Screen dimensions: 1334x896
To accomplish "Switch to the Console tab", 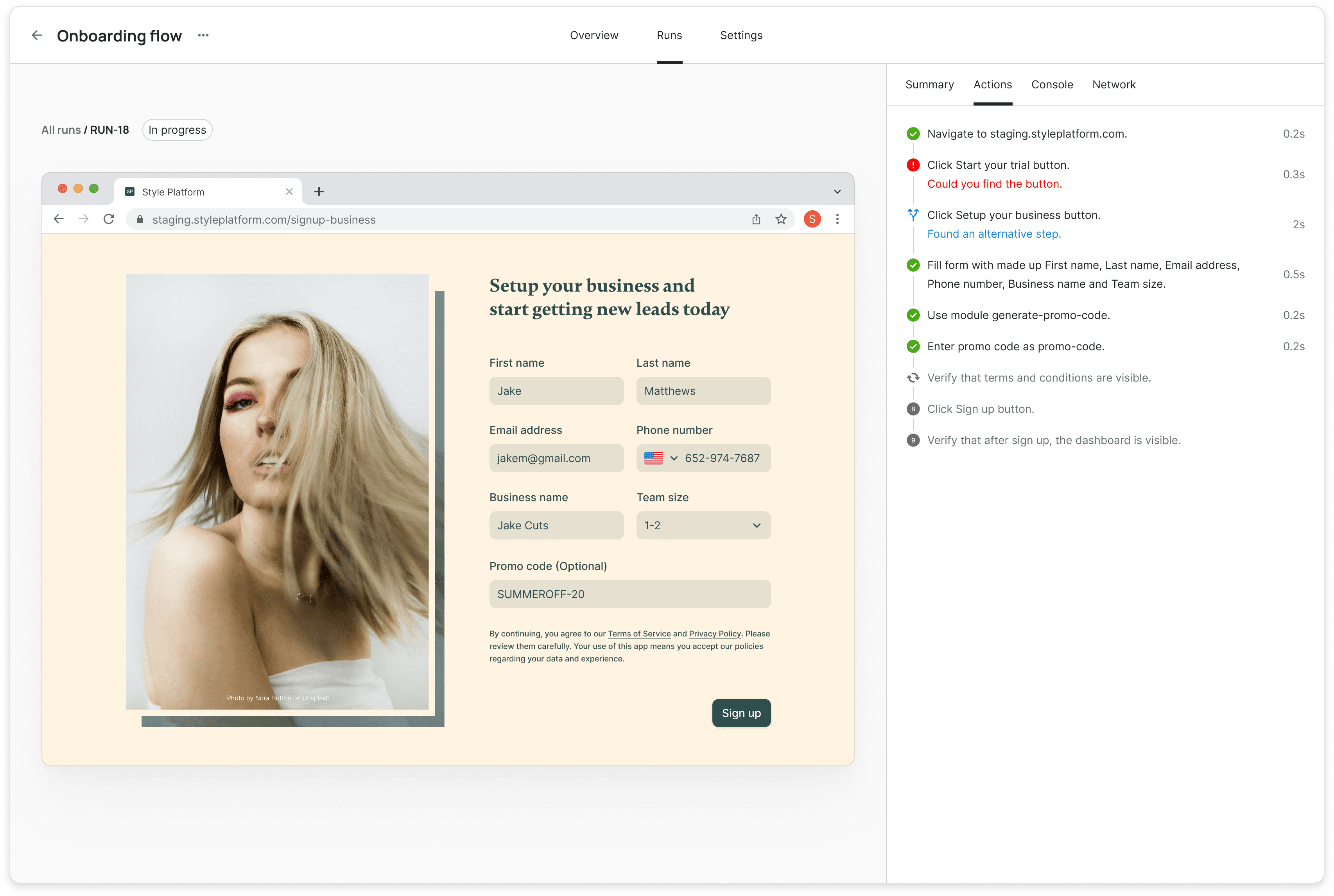I will click(x=1052, y=84).
